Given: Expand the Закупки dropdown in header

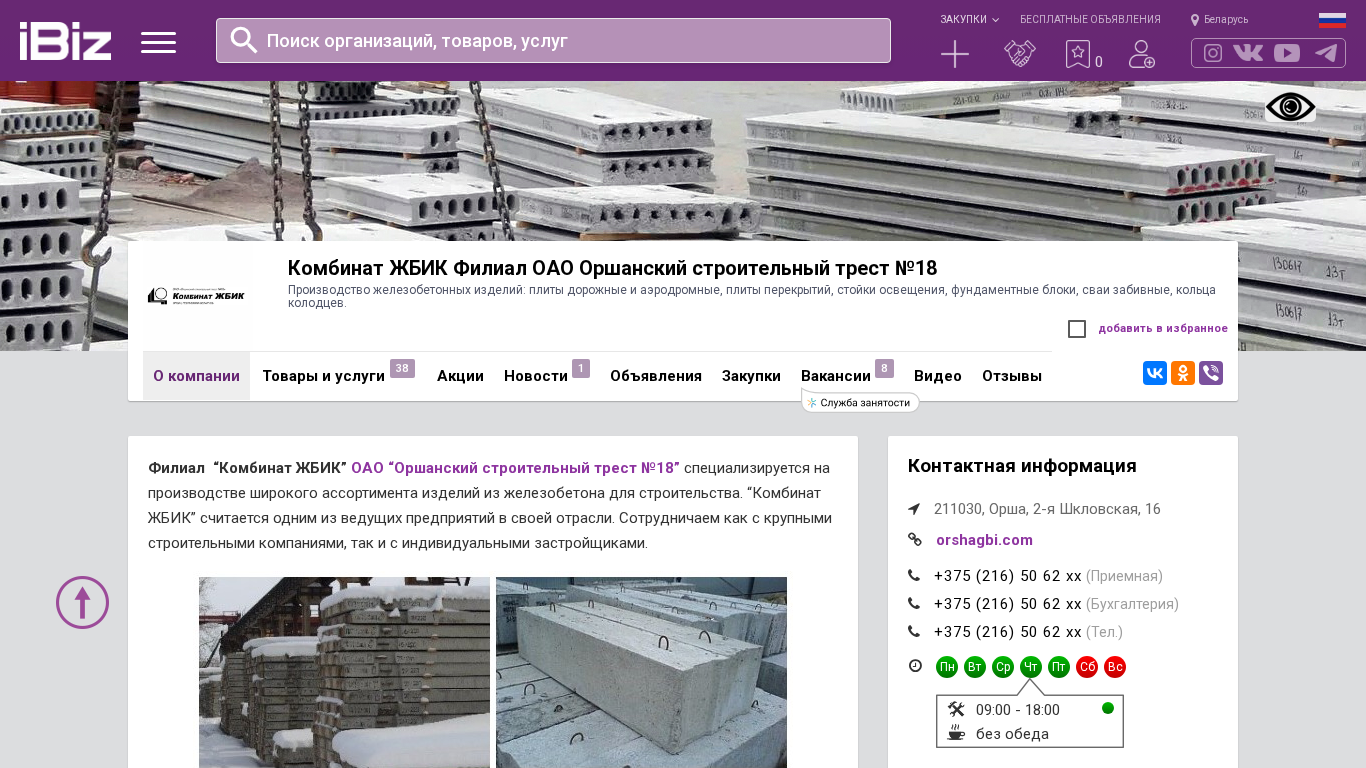Looking at the screenshot, I should point(969,20).
